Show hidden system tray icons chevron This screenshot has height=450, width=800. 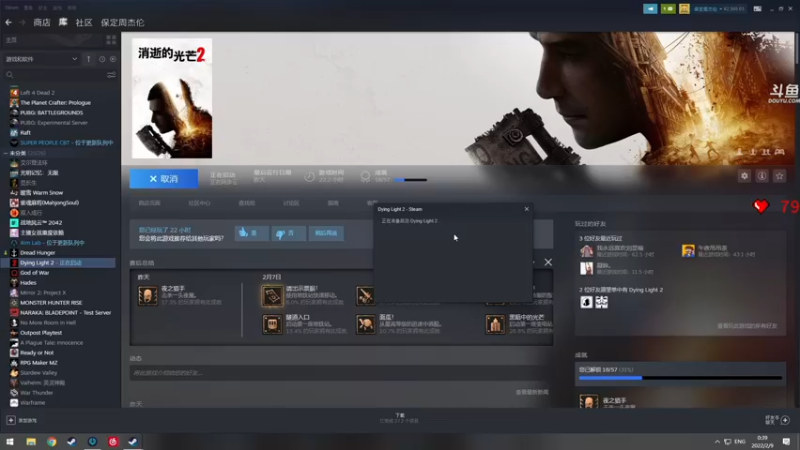[717, 442]
